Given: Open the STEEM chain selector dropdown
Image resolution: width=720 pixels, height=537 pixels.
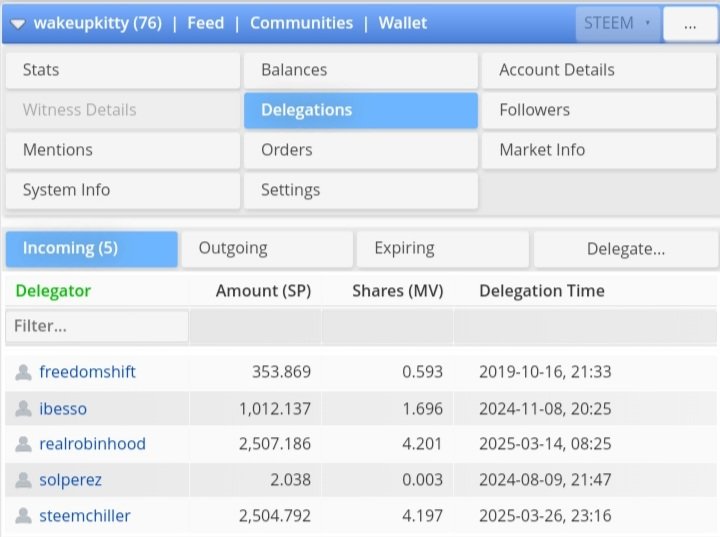Looking at the screenshot, I should point(618,23).
